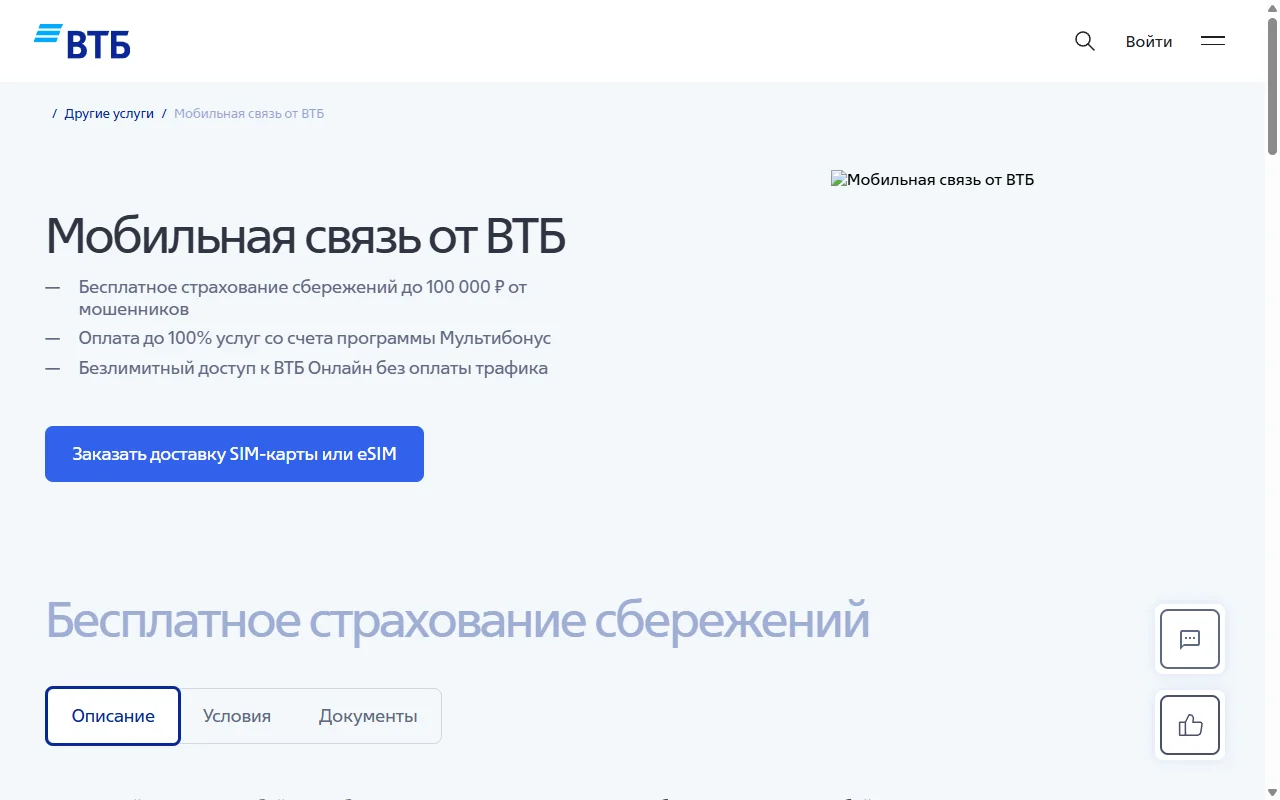Go to Другие услуги breadcrumb
Screen dimensions: 1280x800
tap(109, 113)
